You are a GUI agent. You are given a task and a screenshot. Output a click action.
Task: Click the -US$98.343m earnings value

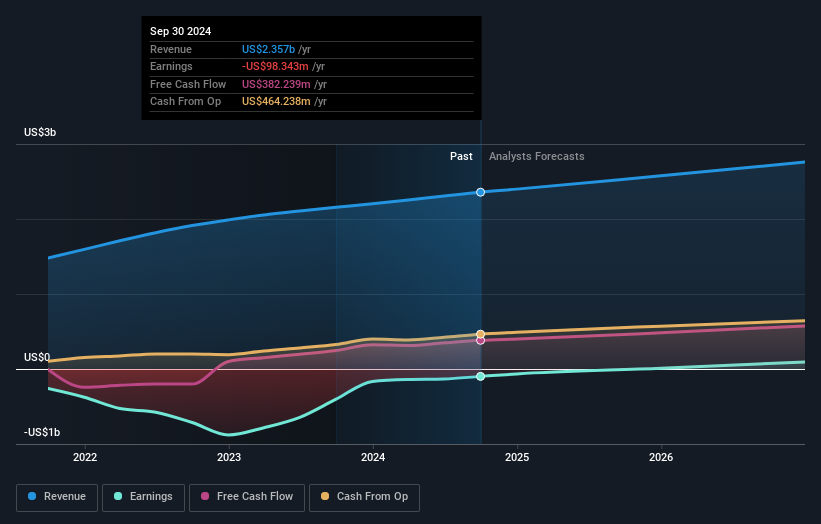coord(275,66)
